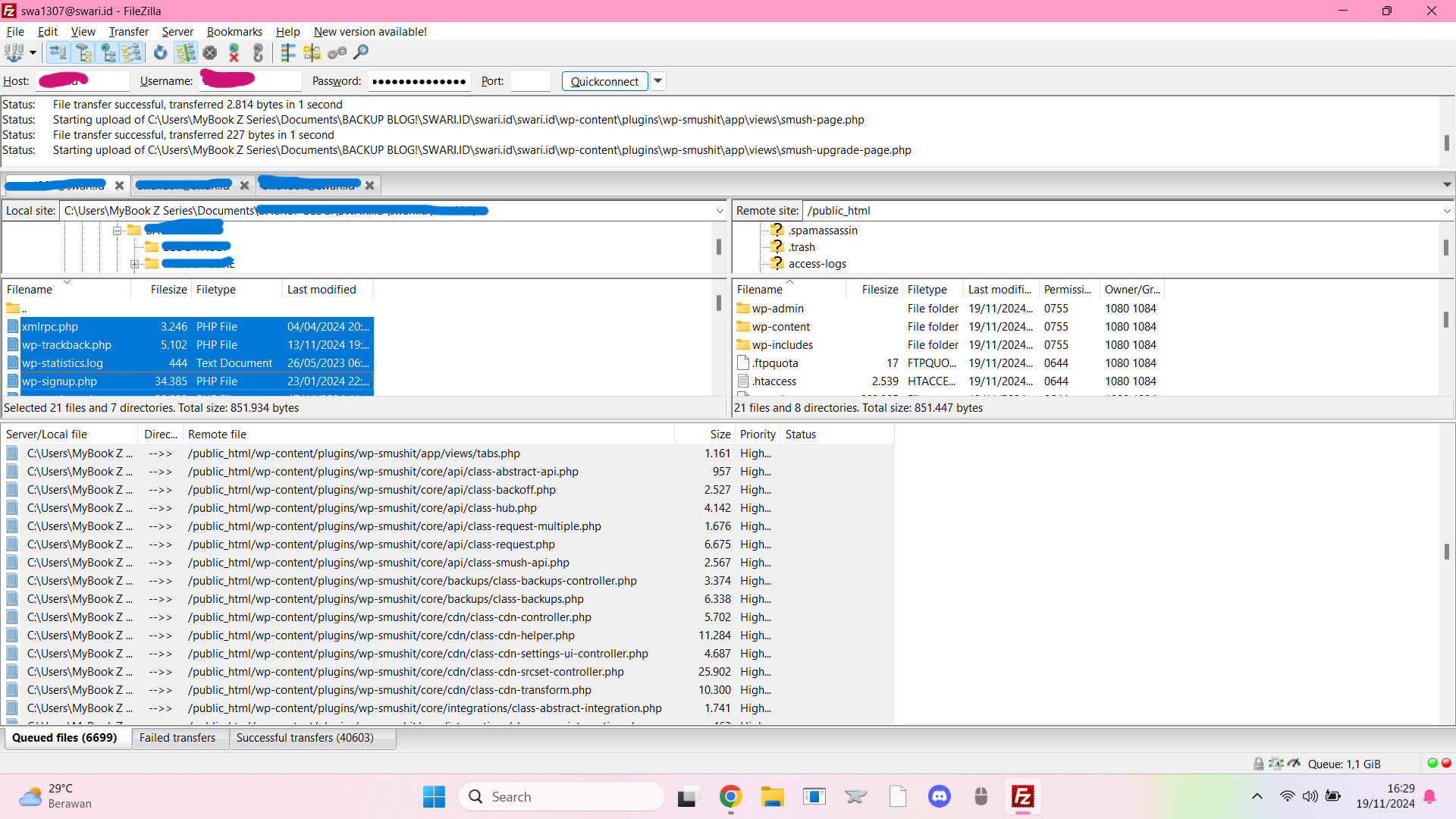This screenshot has height=819, width=1456.
Task: Open the Server menu
Action: pyautogui.click(x=177, y=32)
